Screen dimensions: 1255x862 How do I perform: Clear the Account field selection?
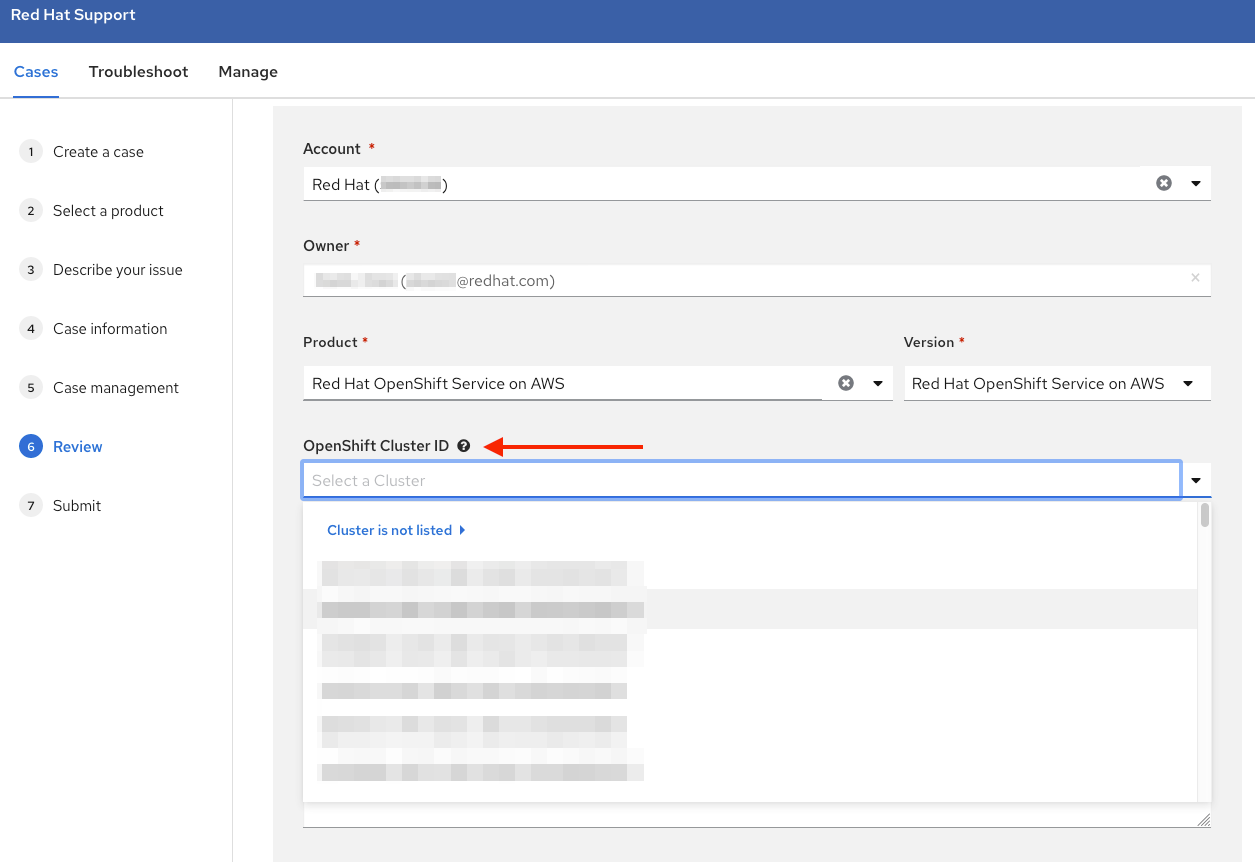pos(1163,184)
